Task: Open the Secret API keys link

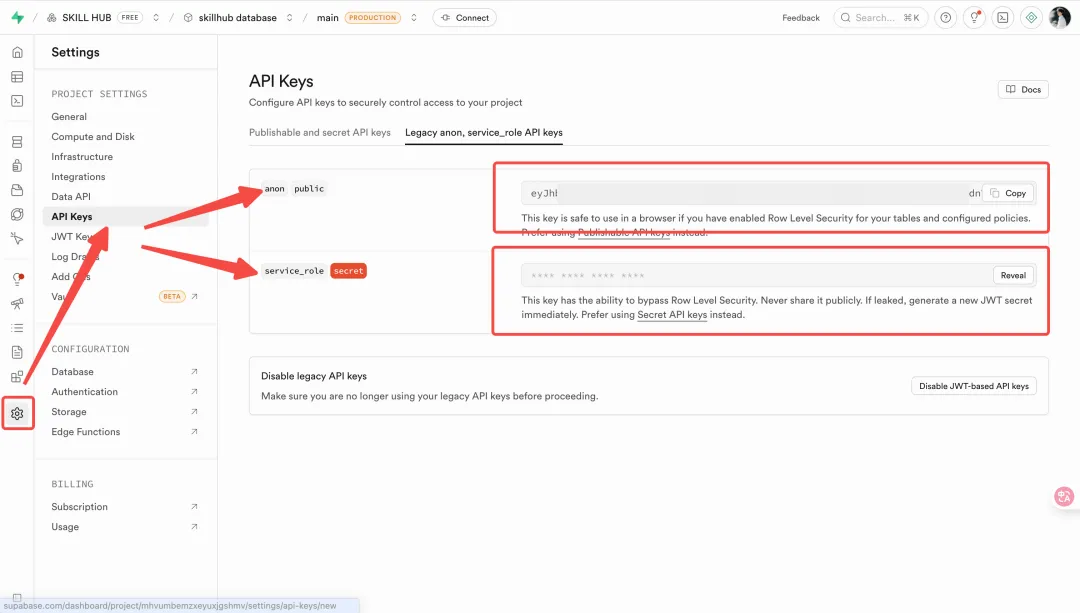Action: (x=672, y=315)
